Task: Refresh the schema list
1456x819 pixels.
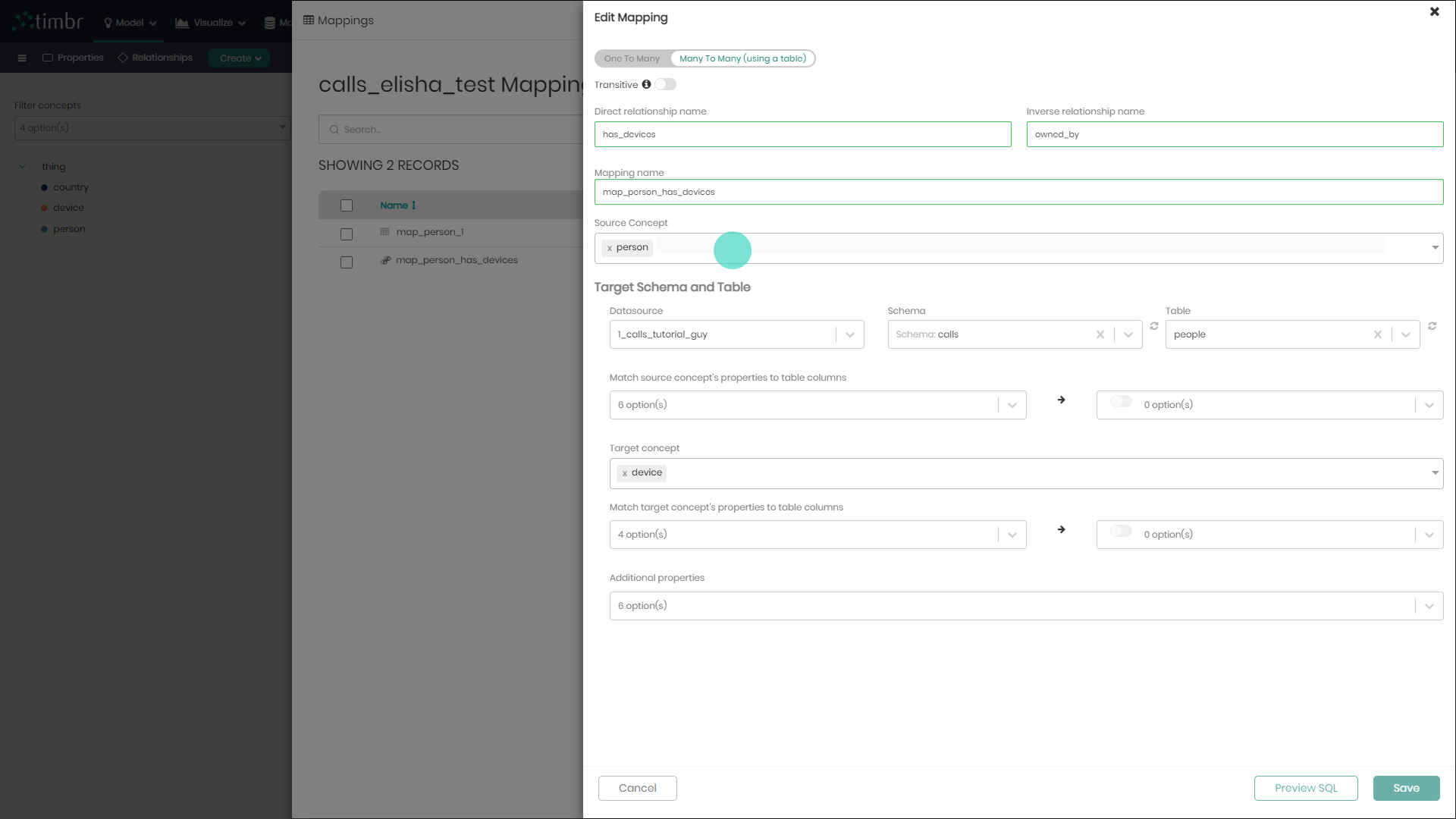Action: 1153,326
